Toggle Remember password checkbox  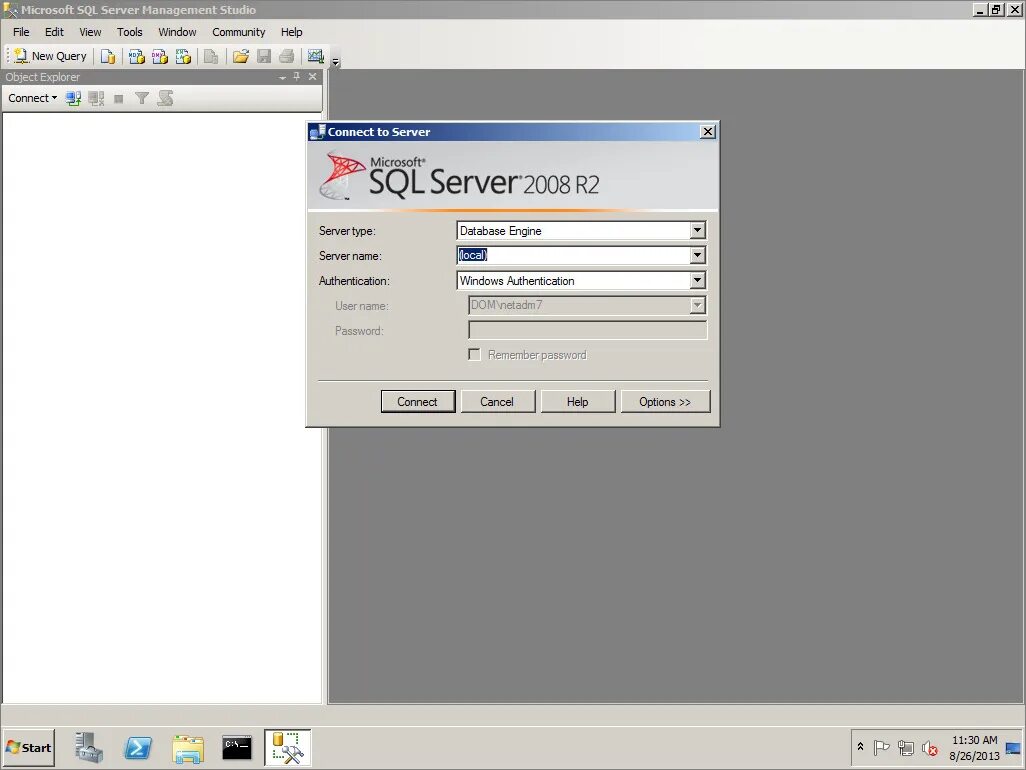point(474,355)
